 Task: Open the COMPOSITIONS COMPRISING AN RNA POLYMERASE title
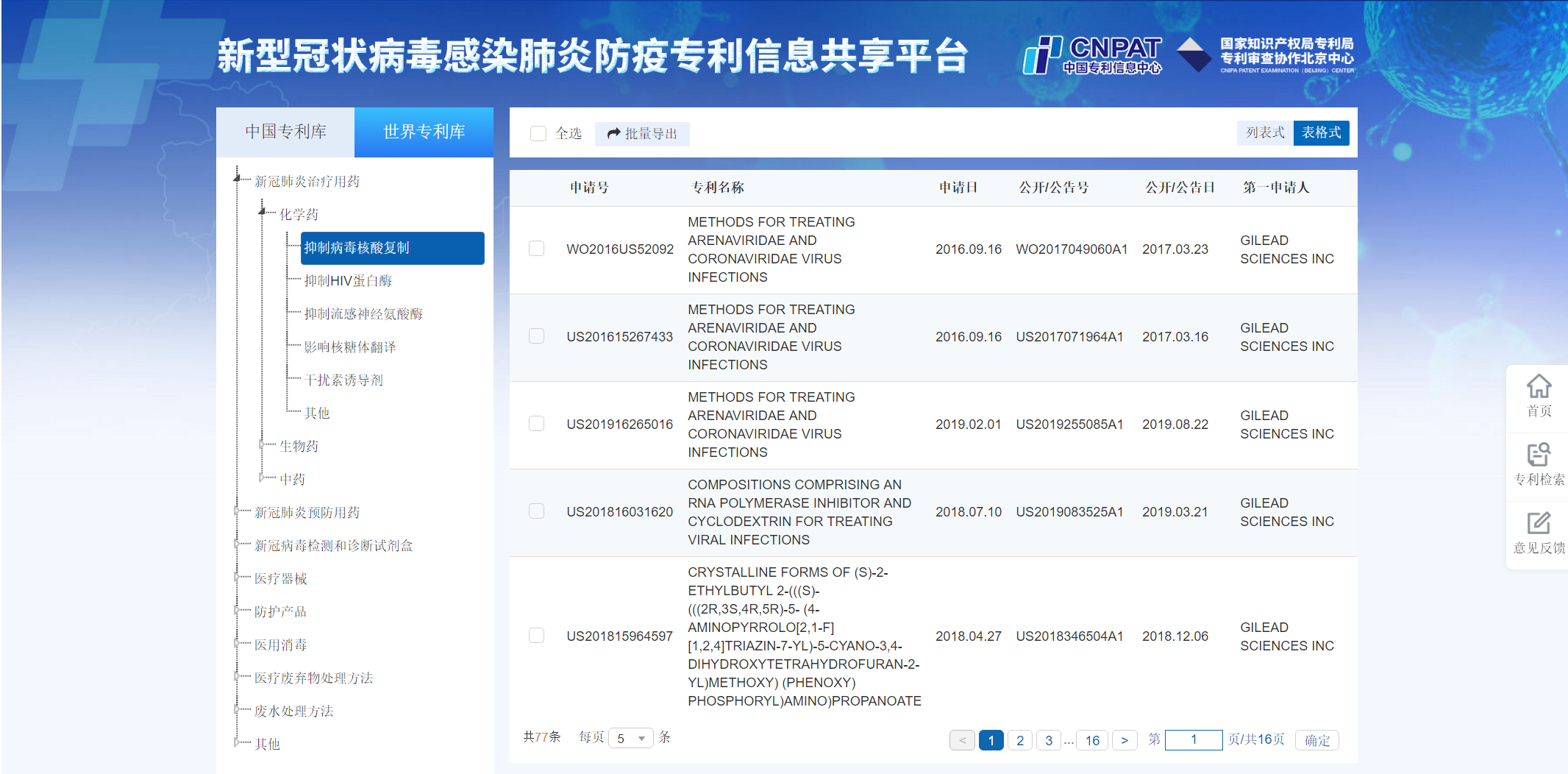799,512
